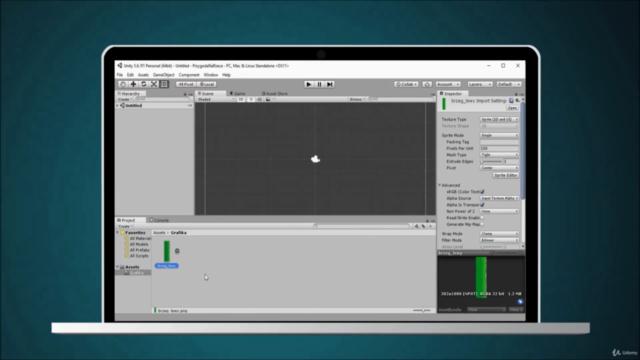
Task: Click search-by-label icon in Project panel
Action: coord(423,226)
